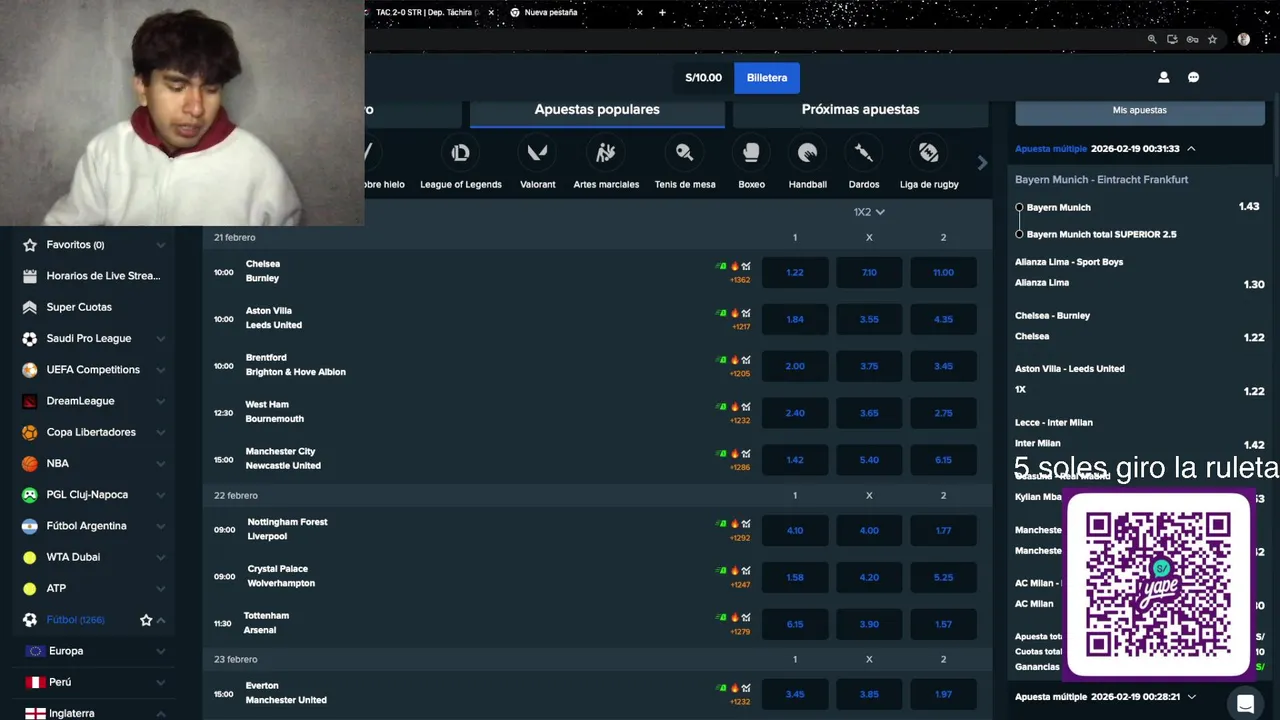Pick Everton win odds 3.45
This screenshot has height=720, width=1280.
(795, 694)
